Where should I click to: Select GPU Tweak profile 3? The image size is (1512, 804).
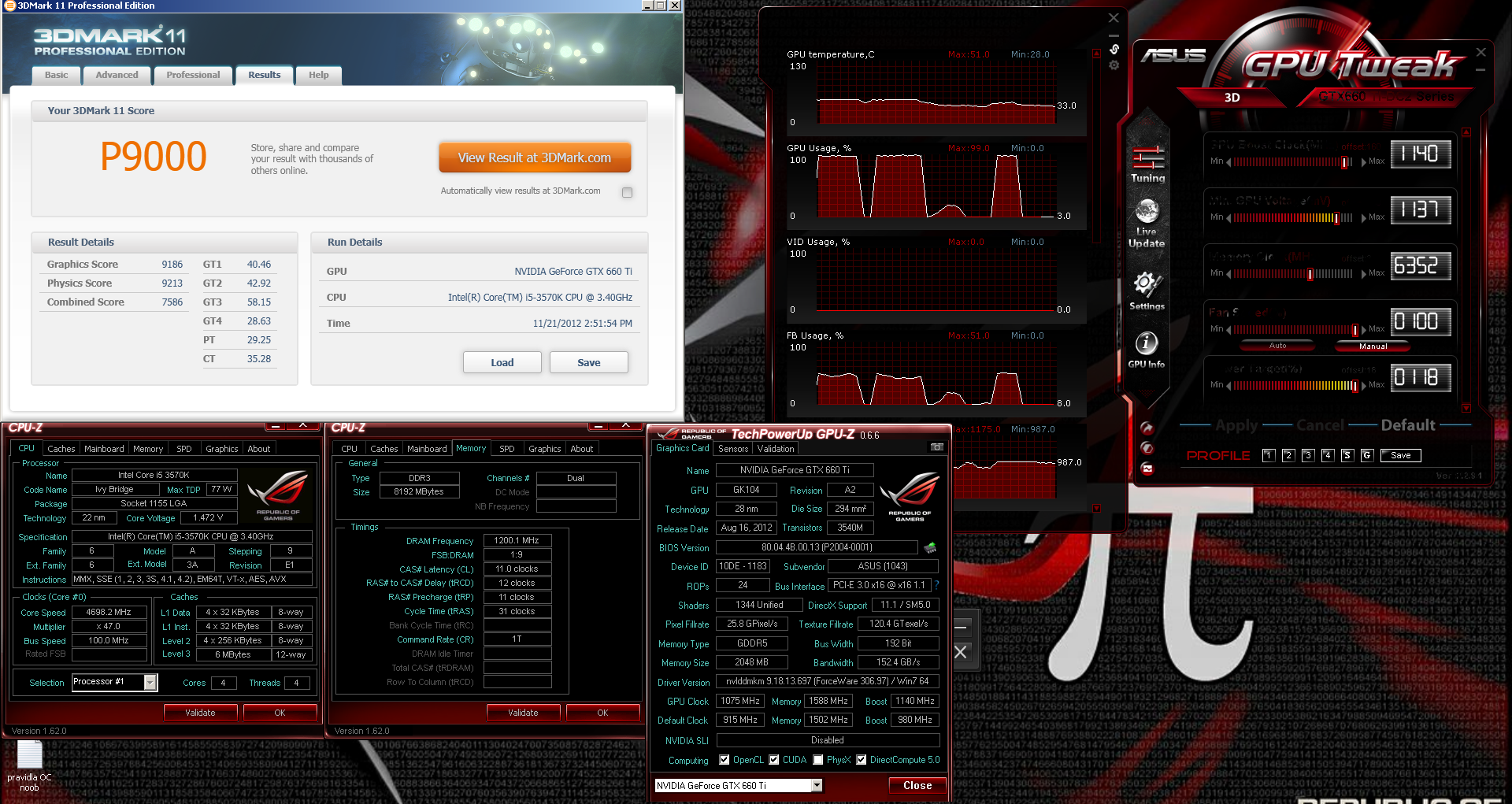click(1307, 455)
